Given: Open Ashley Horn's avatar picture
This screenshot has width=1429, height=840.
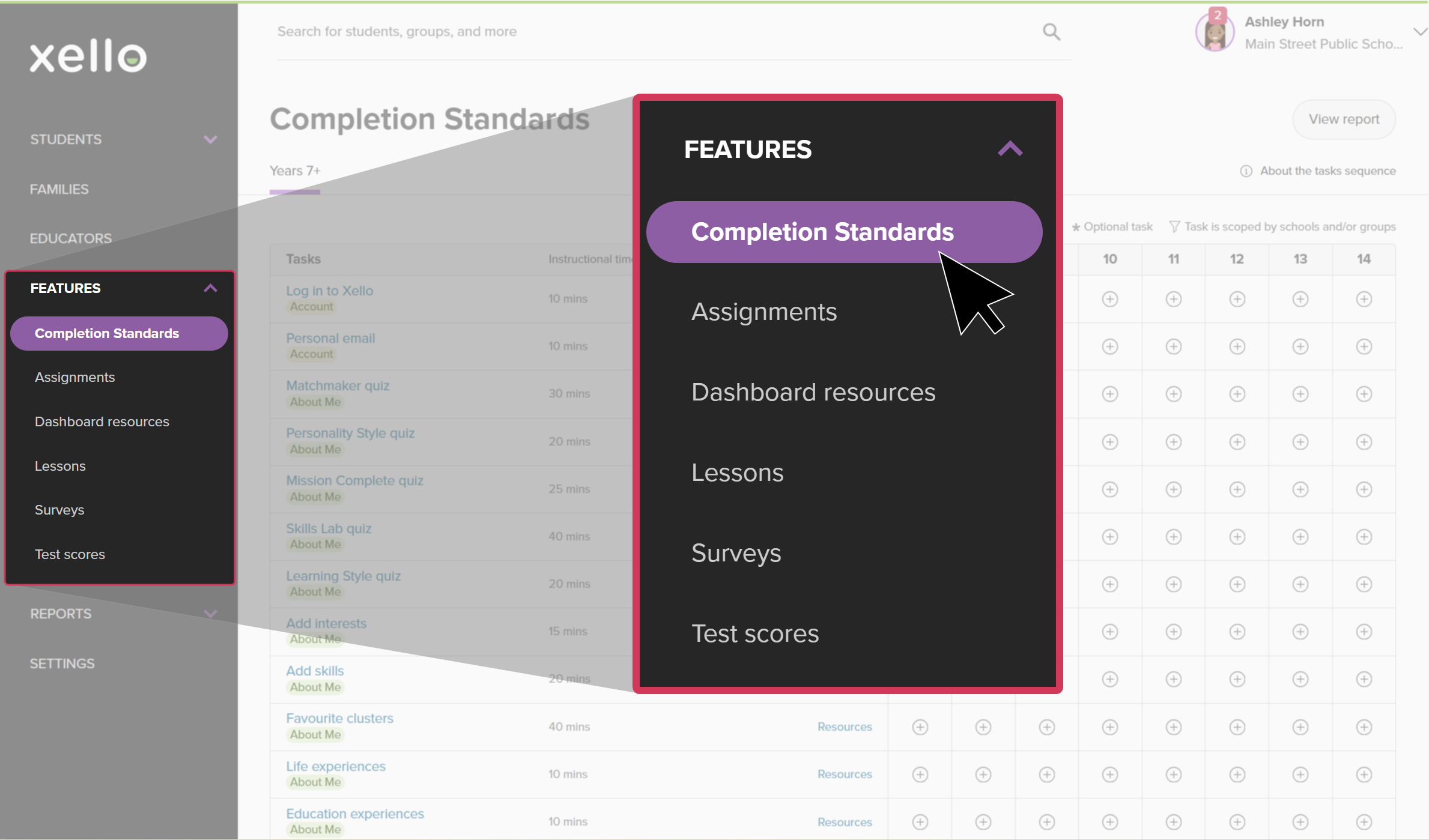Looking at the screenshot, I should (x=1215, y=32).
